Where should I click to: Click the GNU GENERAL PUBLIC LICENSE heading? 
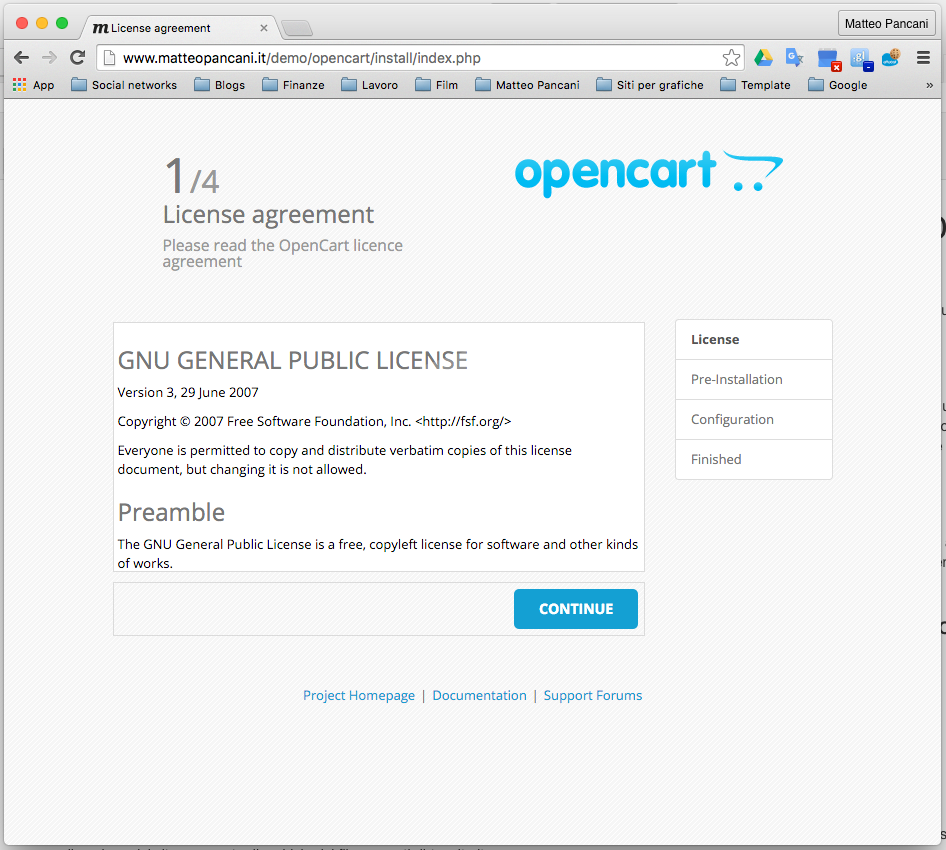point(293,361)
